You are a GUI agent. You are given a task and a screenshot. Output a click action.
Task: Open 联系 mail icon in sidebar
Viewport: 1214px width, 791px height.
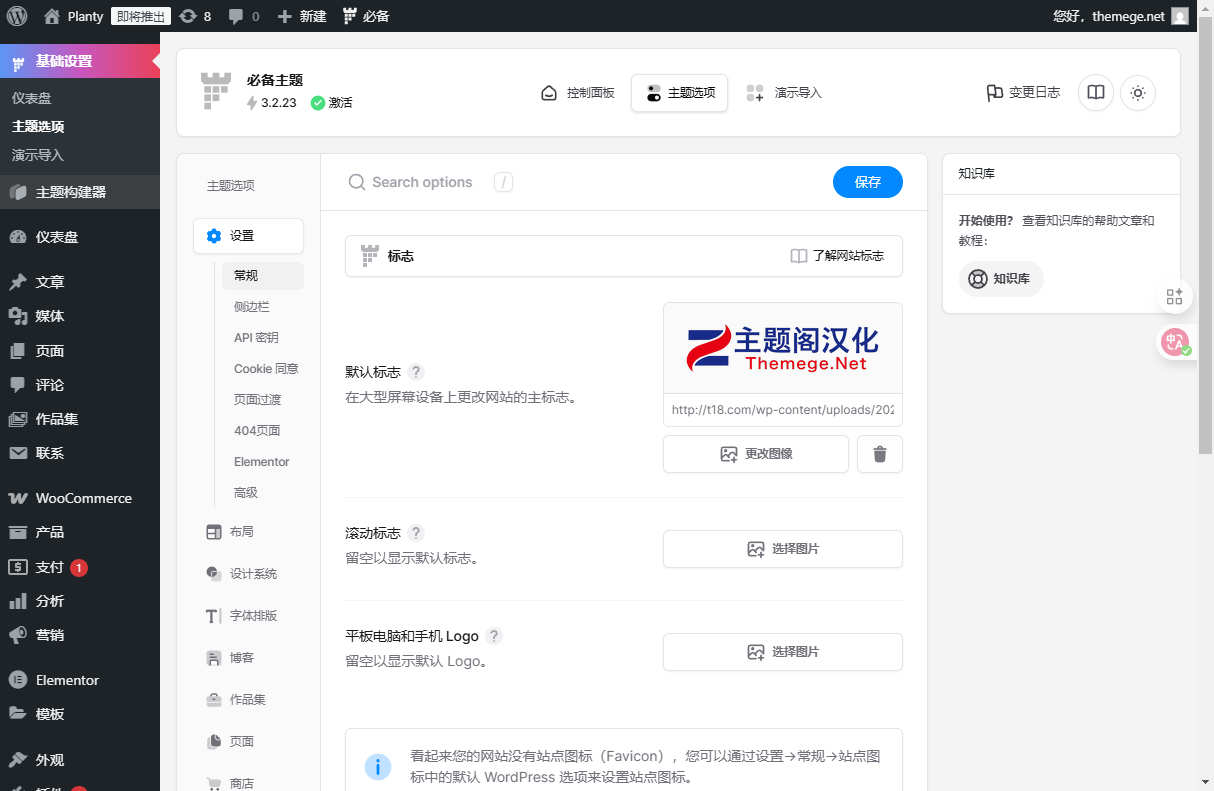[18, 453]
